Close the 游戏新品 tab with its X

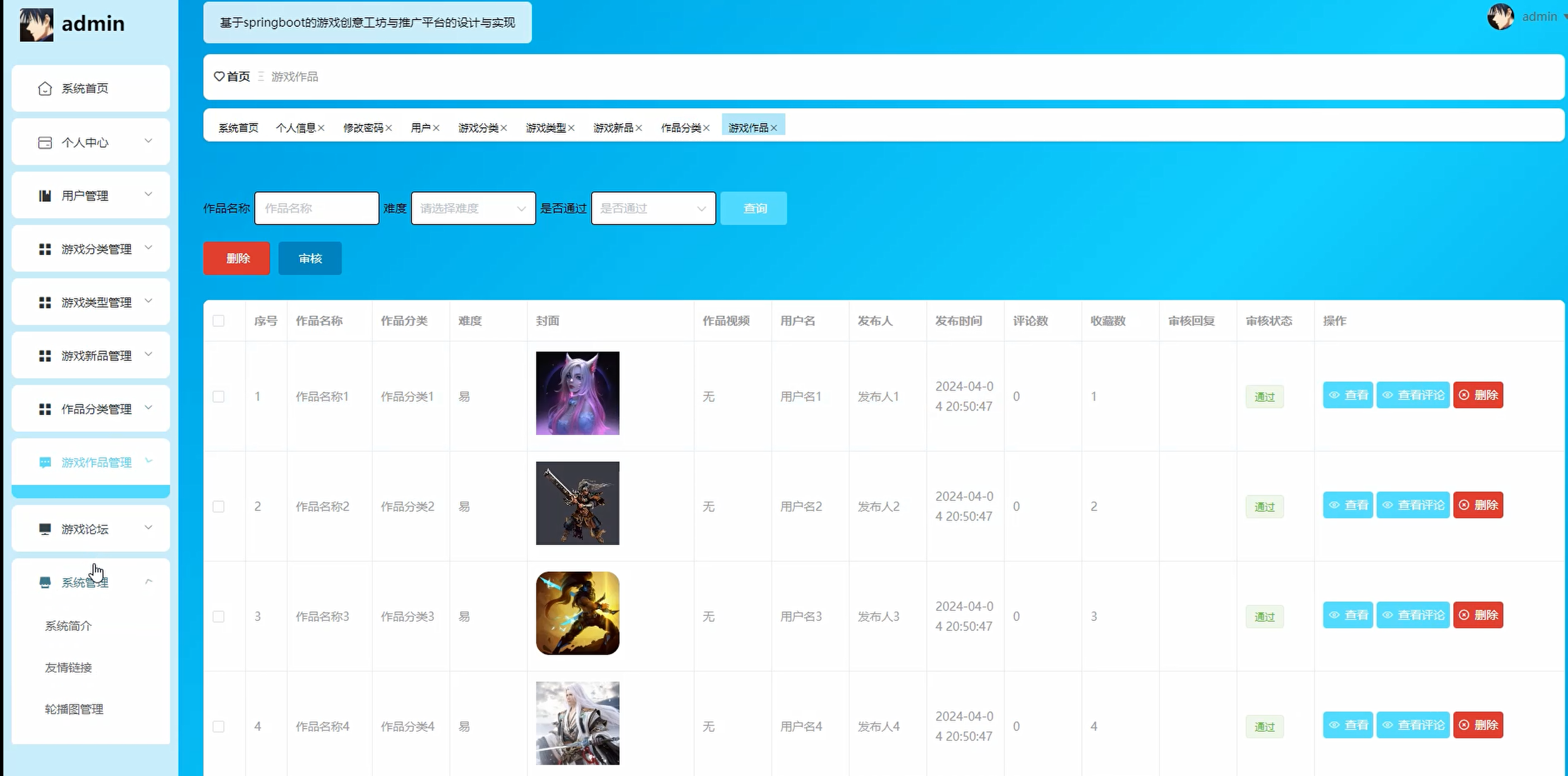click(x=639, y=128)
